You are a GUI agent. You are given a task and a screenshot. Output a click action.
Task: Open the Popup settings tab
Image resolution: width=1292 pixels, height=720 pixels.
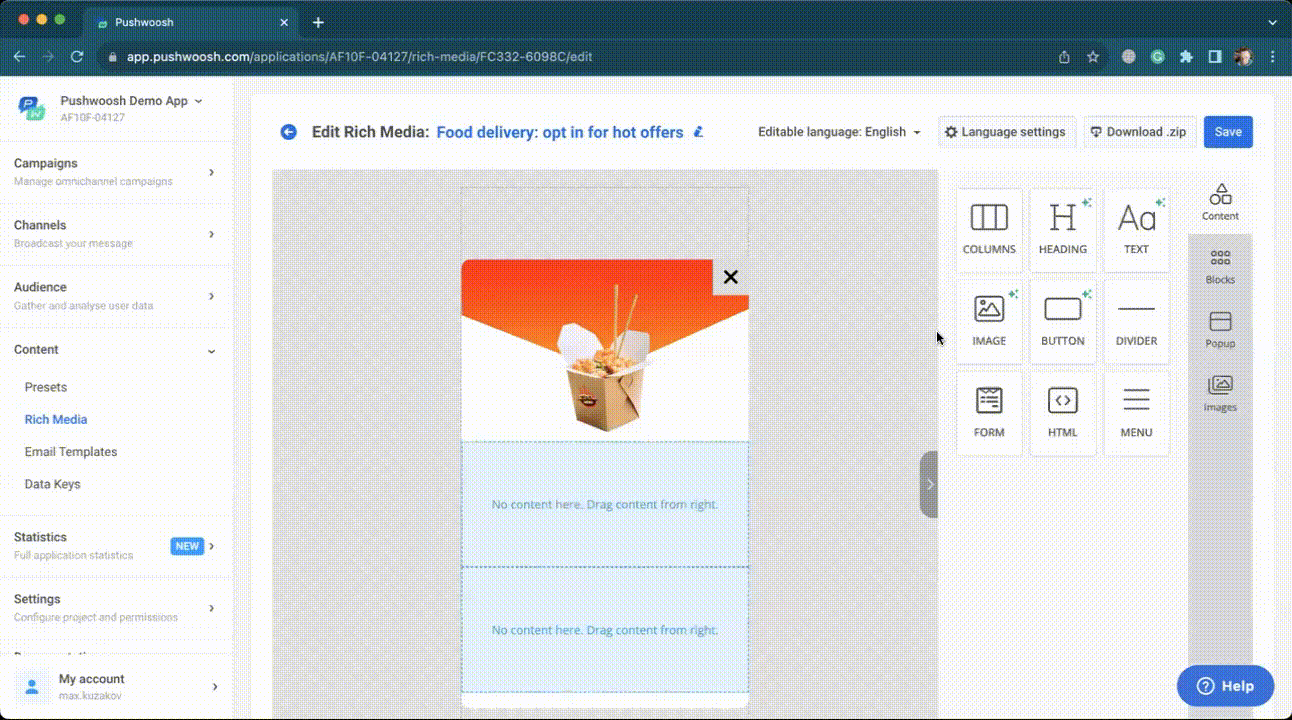point(1220,330)
